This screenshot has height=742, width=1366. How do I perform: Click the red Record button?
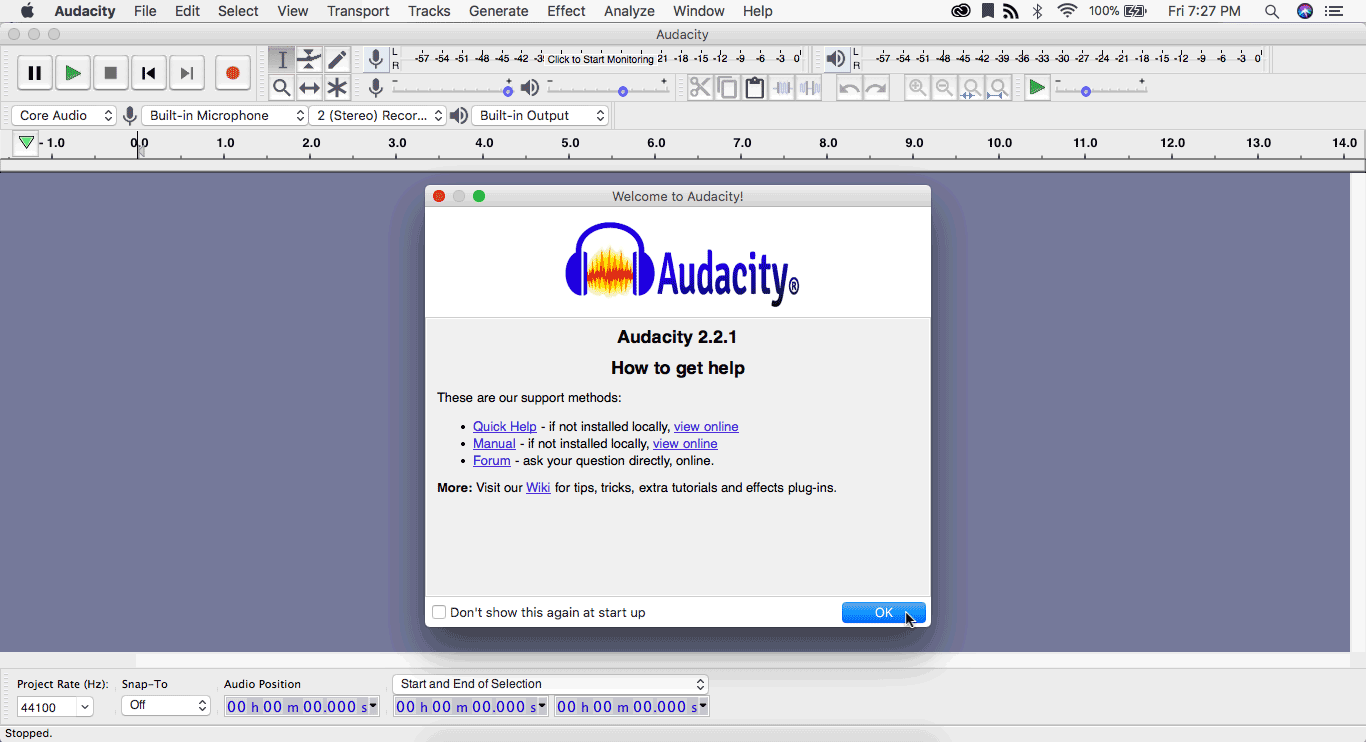pyautogui.click(x=232, y=73)
